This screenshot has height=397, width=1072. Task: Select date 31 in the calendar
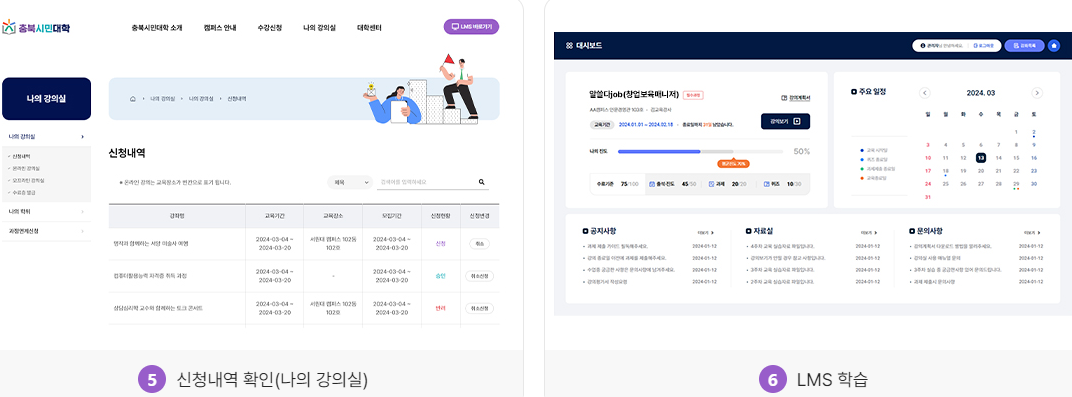pyautogui.click(x=928, y=197)
